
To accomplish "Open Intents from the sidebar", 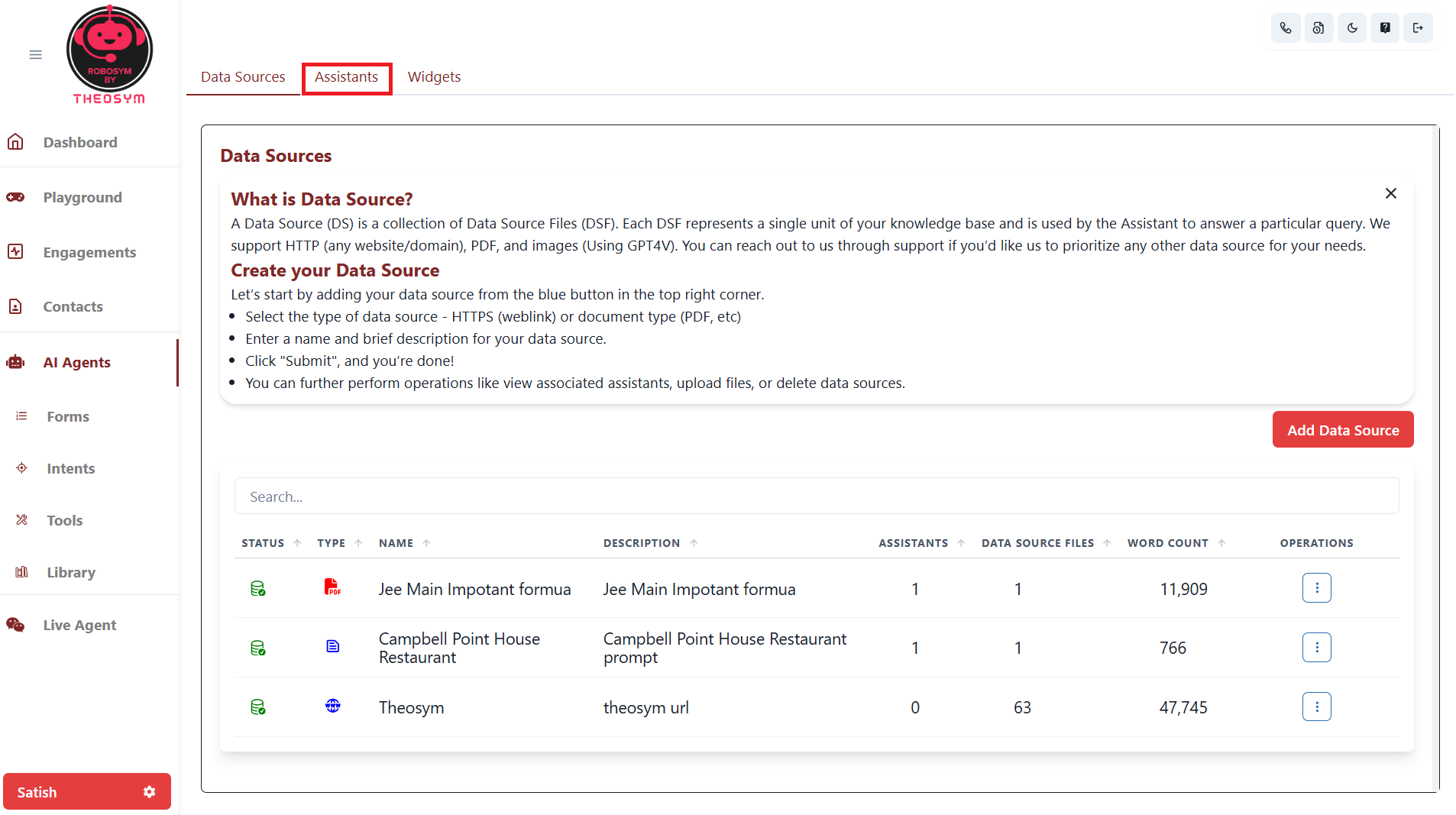I will pyautogui.click(x=70, y=469).
